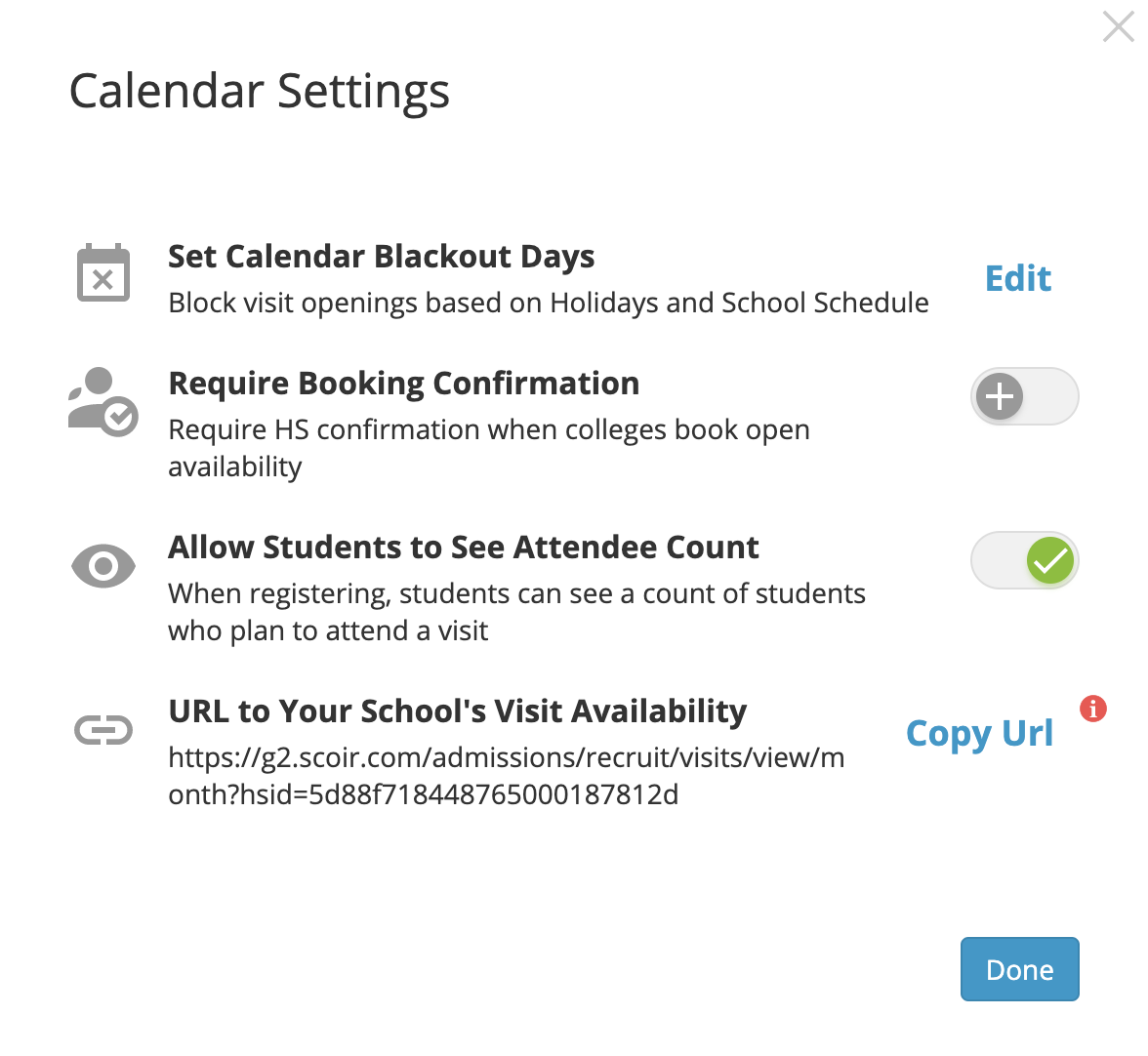Enable the Require Booking Confirmation toggle
Screen dimensions: 1148x1056
(x=1024, y=396)
